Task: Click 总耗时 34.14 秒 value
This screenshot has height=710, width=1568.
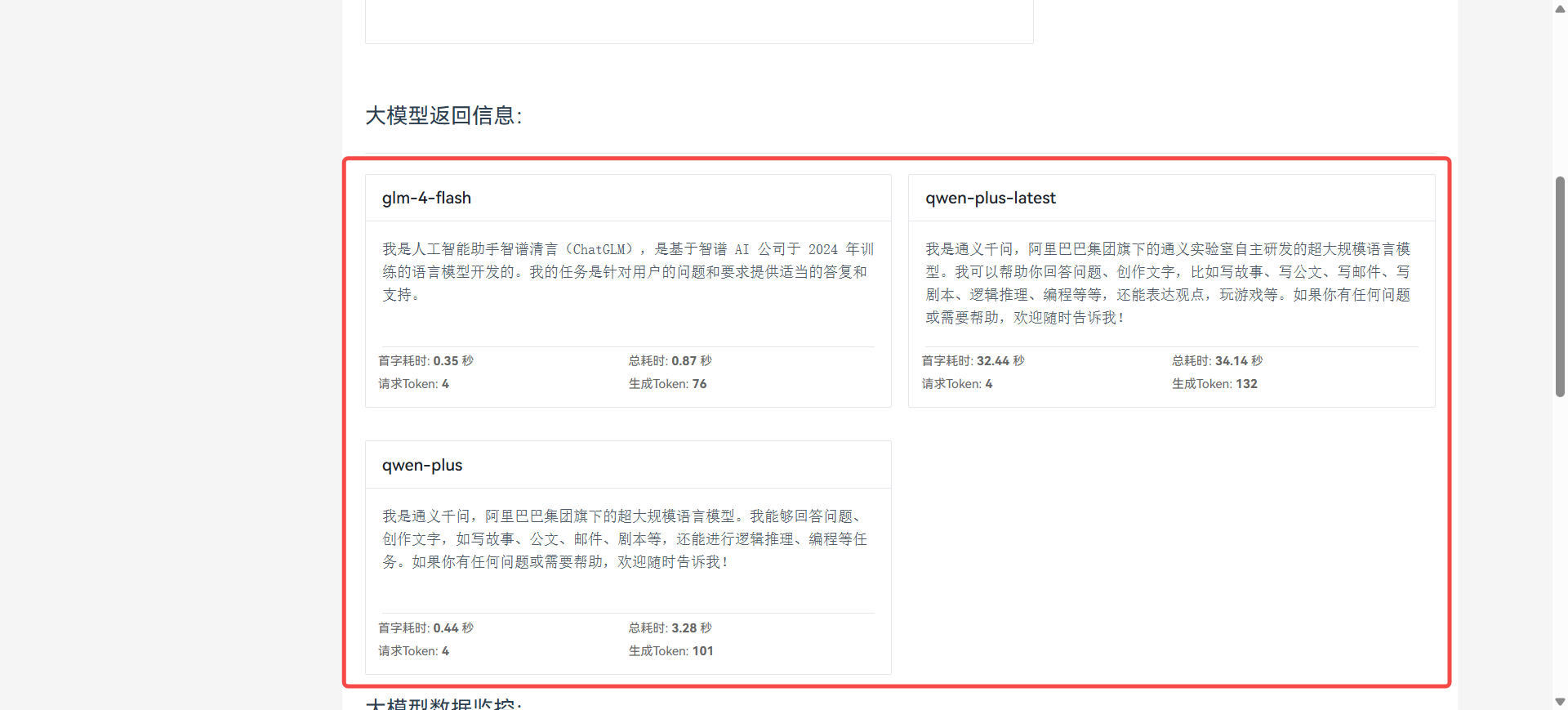Action: (1217, 360)
